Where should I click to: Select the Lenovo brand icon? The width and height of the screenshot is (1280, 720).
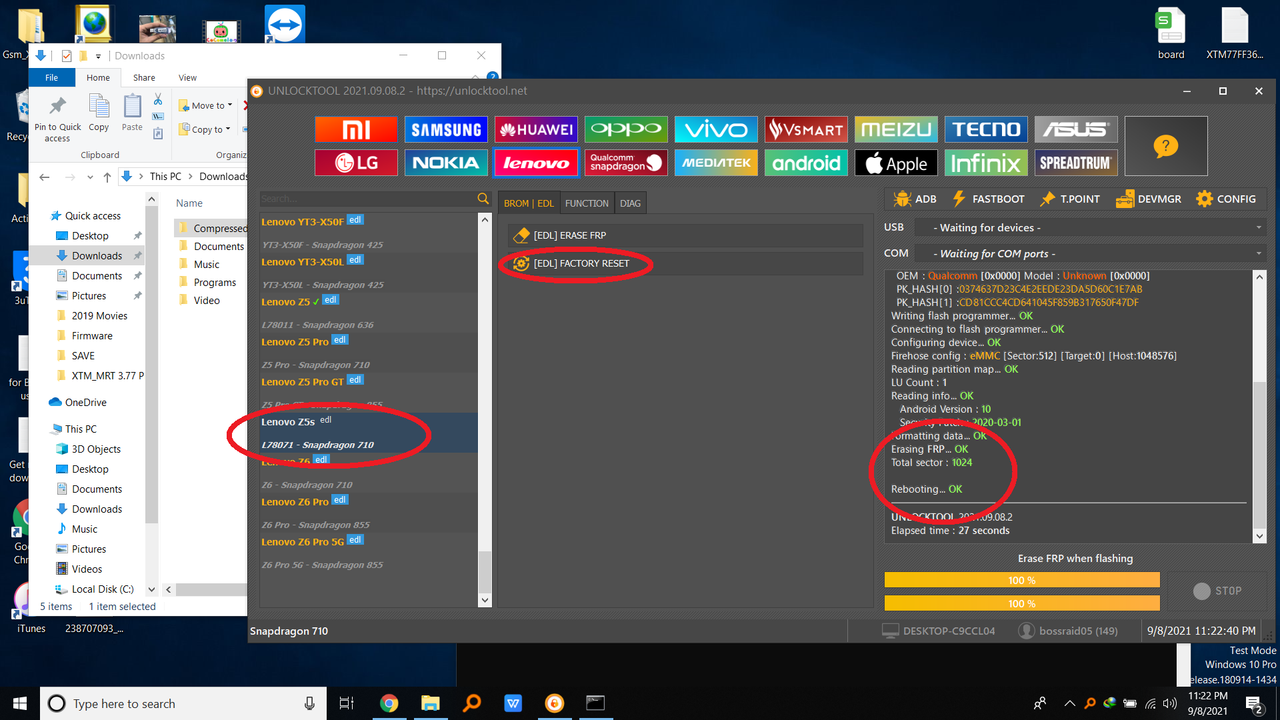(536, 163)
